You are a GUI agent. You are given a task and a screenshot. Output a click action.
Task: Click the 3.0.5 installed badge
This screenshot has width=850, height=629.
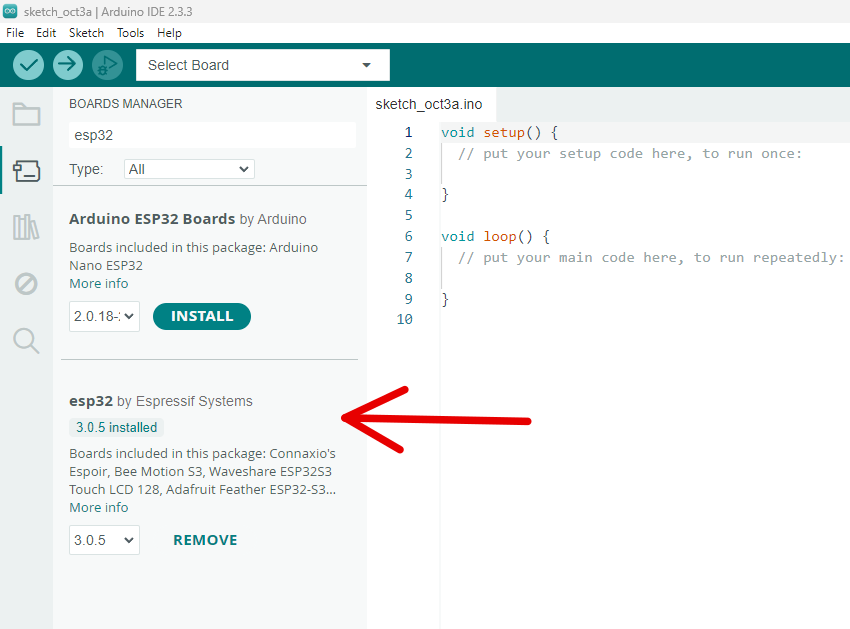point(117,427)
